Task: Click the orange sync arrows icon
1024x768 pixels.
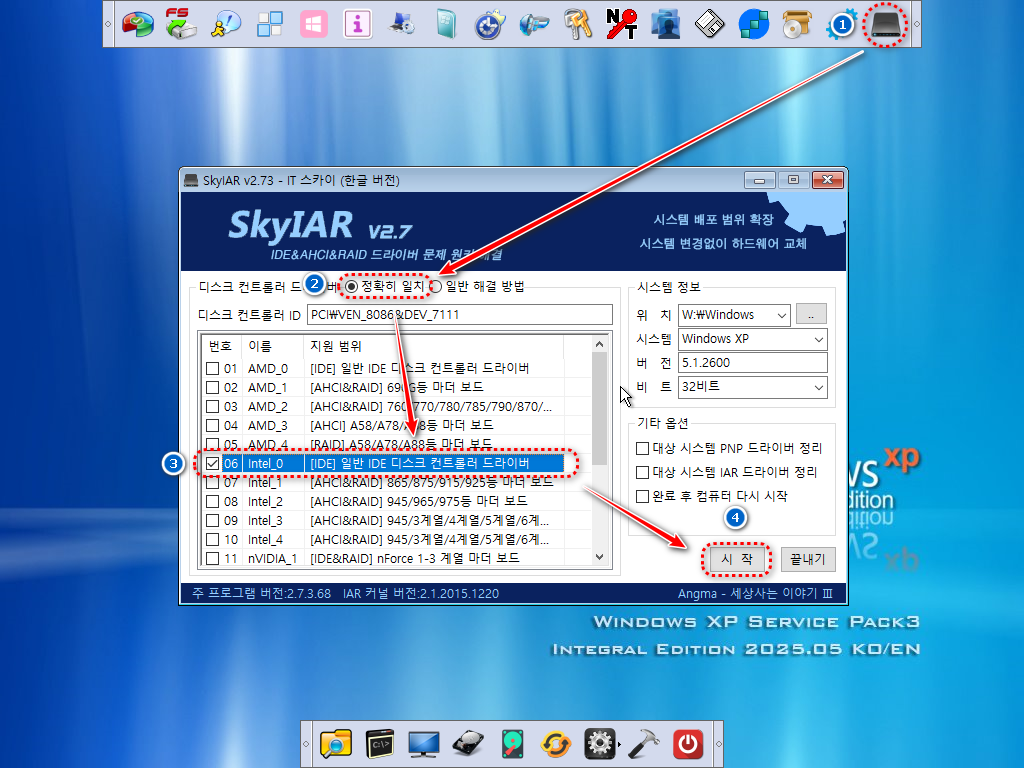Action: [x=556, y=744]
